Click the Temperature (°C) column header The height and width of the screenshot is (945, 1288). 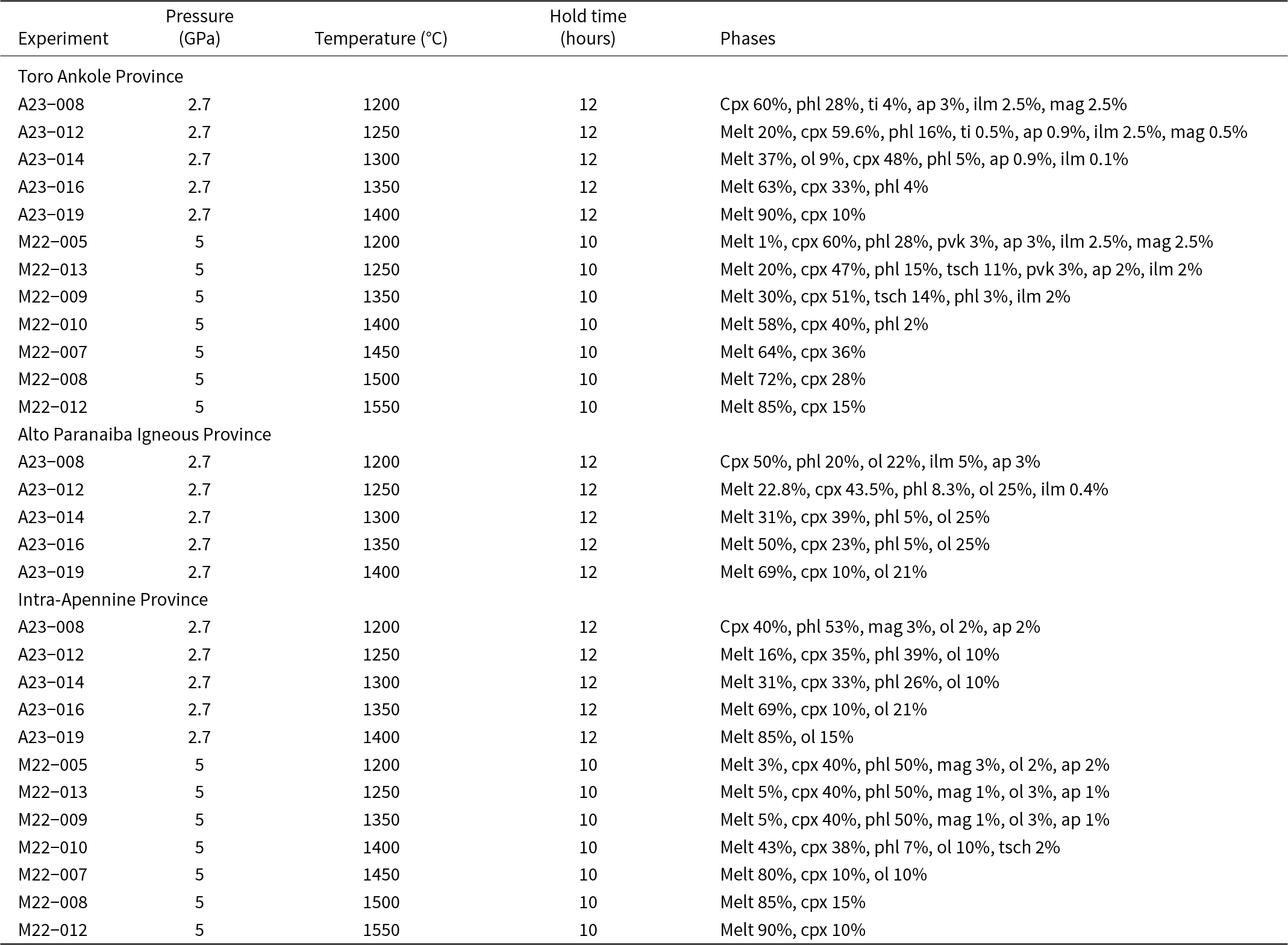(x=381, y=39)
